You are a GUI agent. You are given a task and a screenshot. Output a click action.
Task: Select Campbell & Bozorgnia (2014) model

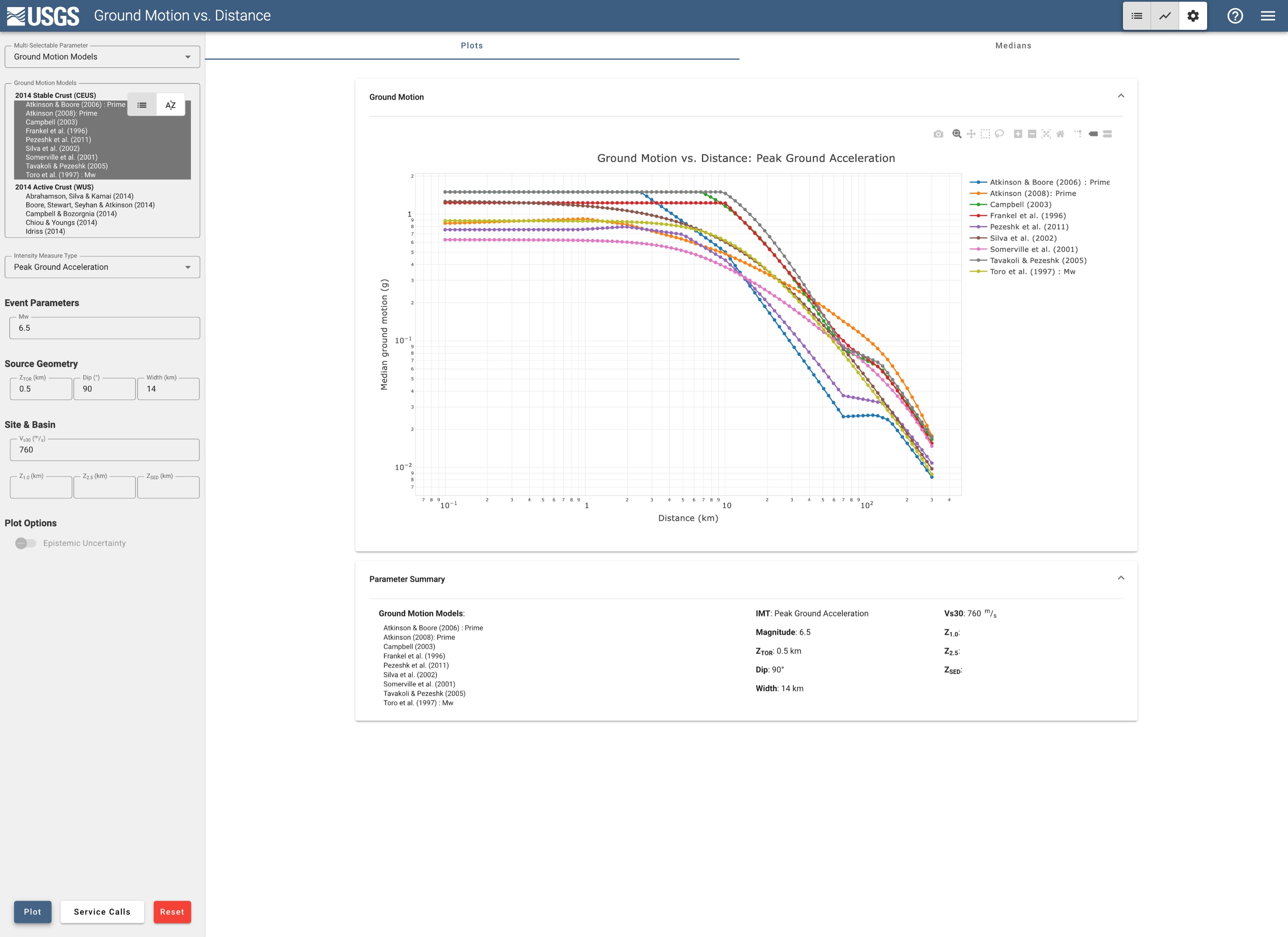click(x=71, y=214)
